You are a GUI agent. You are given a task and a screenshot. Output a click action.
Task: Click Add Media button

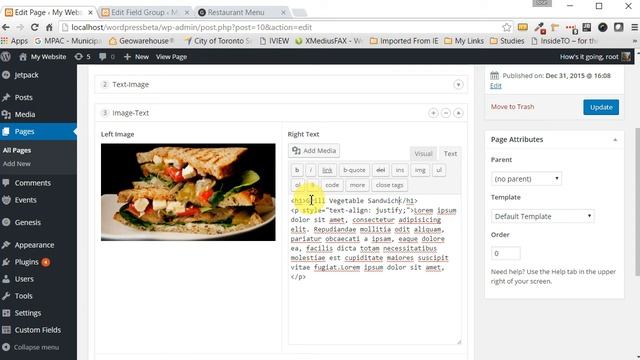pos(314,151)
